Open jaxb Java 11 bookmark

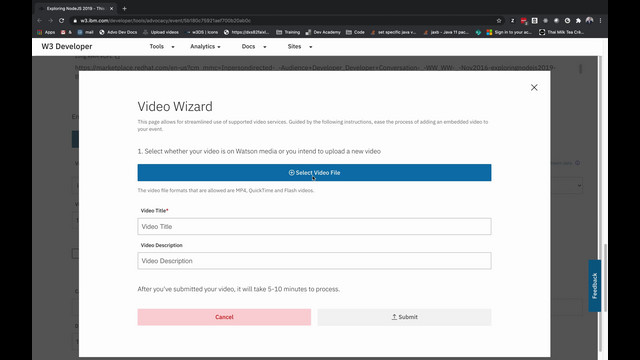[446, 32]
